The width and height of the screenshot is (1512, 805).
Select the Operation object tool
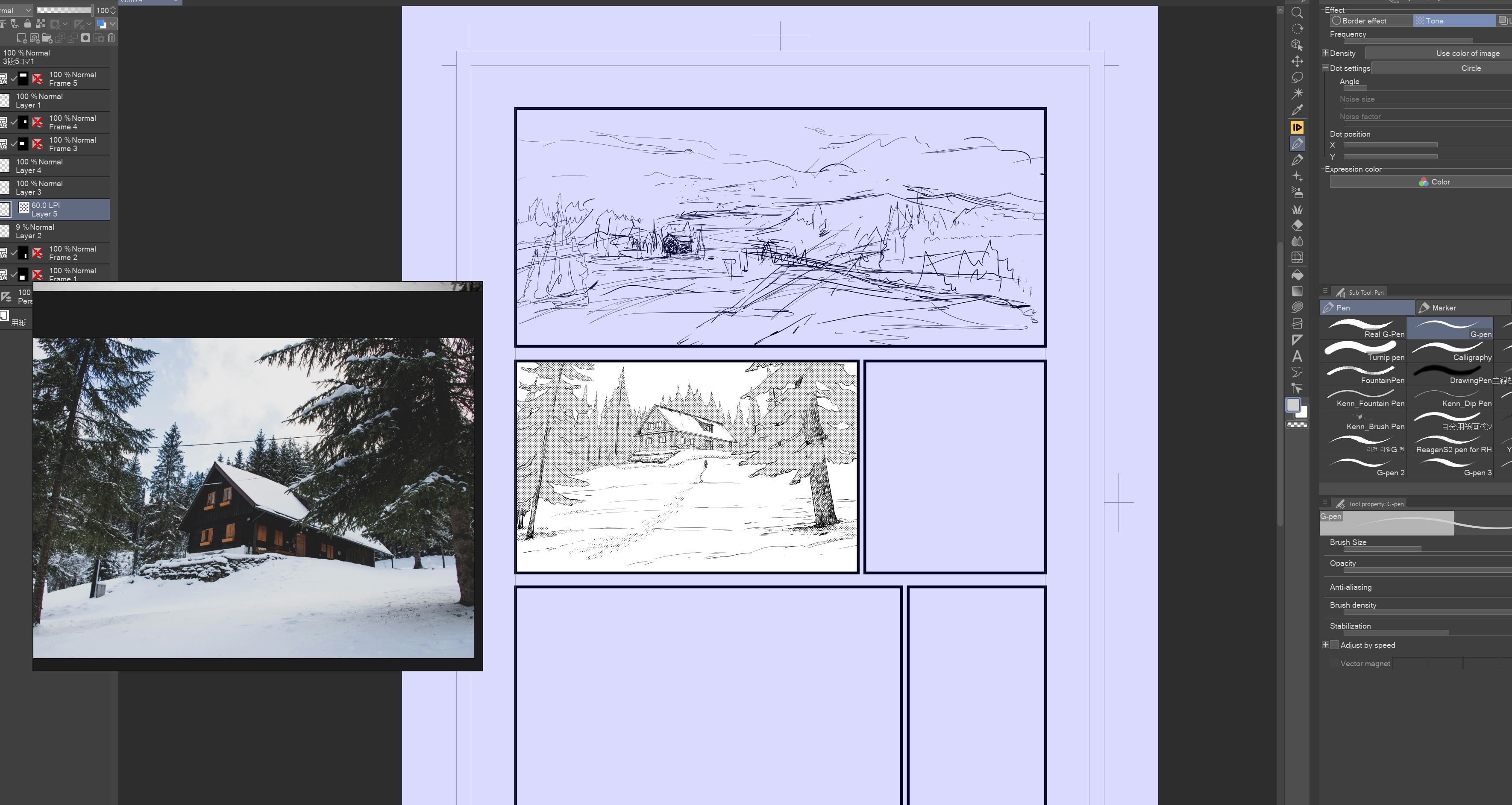click(x=1297, y=45)
